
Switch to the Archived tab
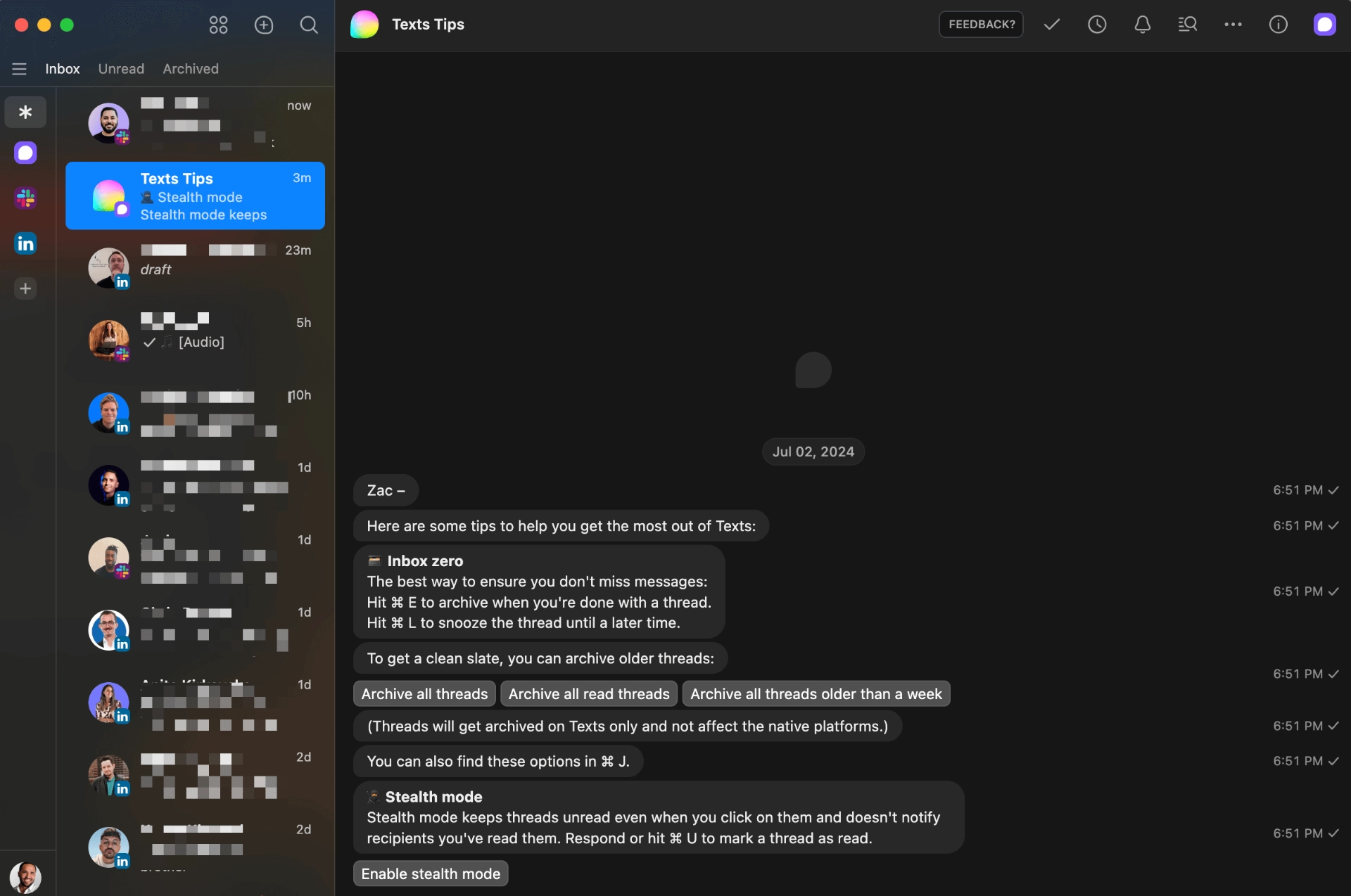[x=191, y=69]
